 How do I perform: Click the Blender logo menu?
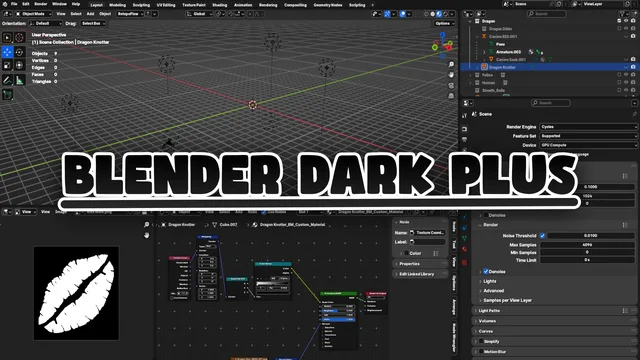pos(5,4)
